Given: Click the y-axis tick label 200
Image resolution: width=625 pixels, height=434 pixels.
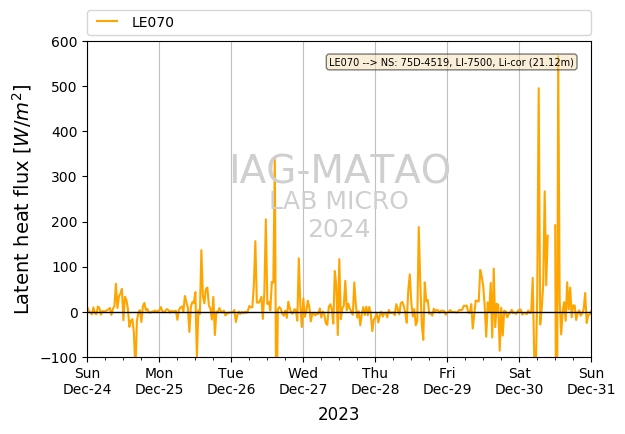Looking at the screenshot, I should [64, 222].
